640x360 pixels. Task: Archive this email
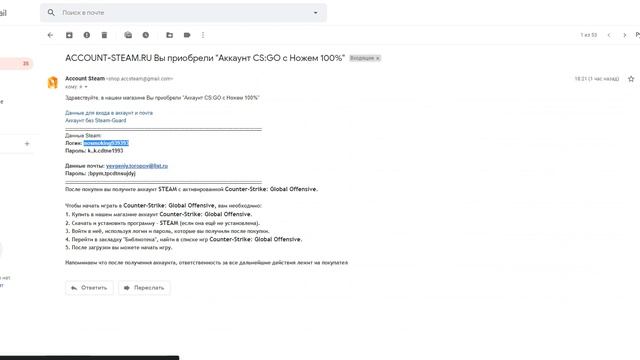[69, 35]
